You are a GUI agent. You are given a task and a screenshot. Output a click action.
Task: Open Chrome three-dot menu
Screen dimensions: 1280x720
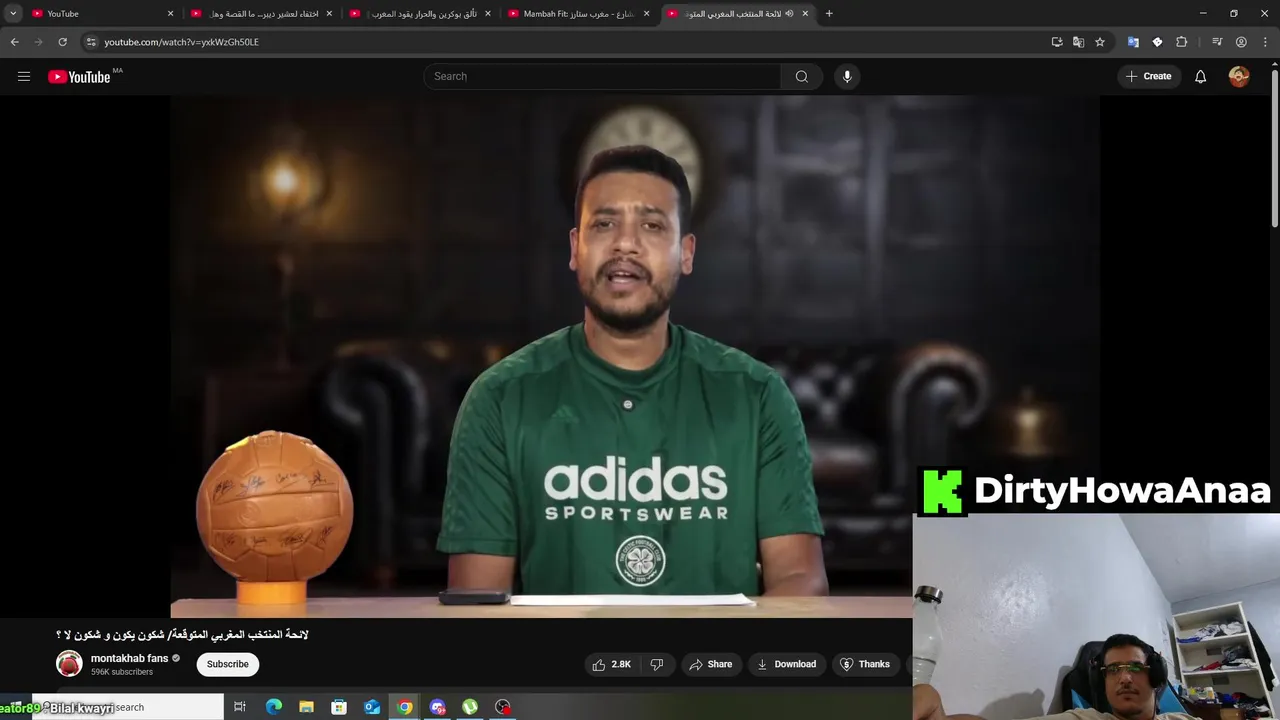click(x=1265, y=42)
